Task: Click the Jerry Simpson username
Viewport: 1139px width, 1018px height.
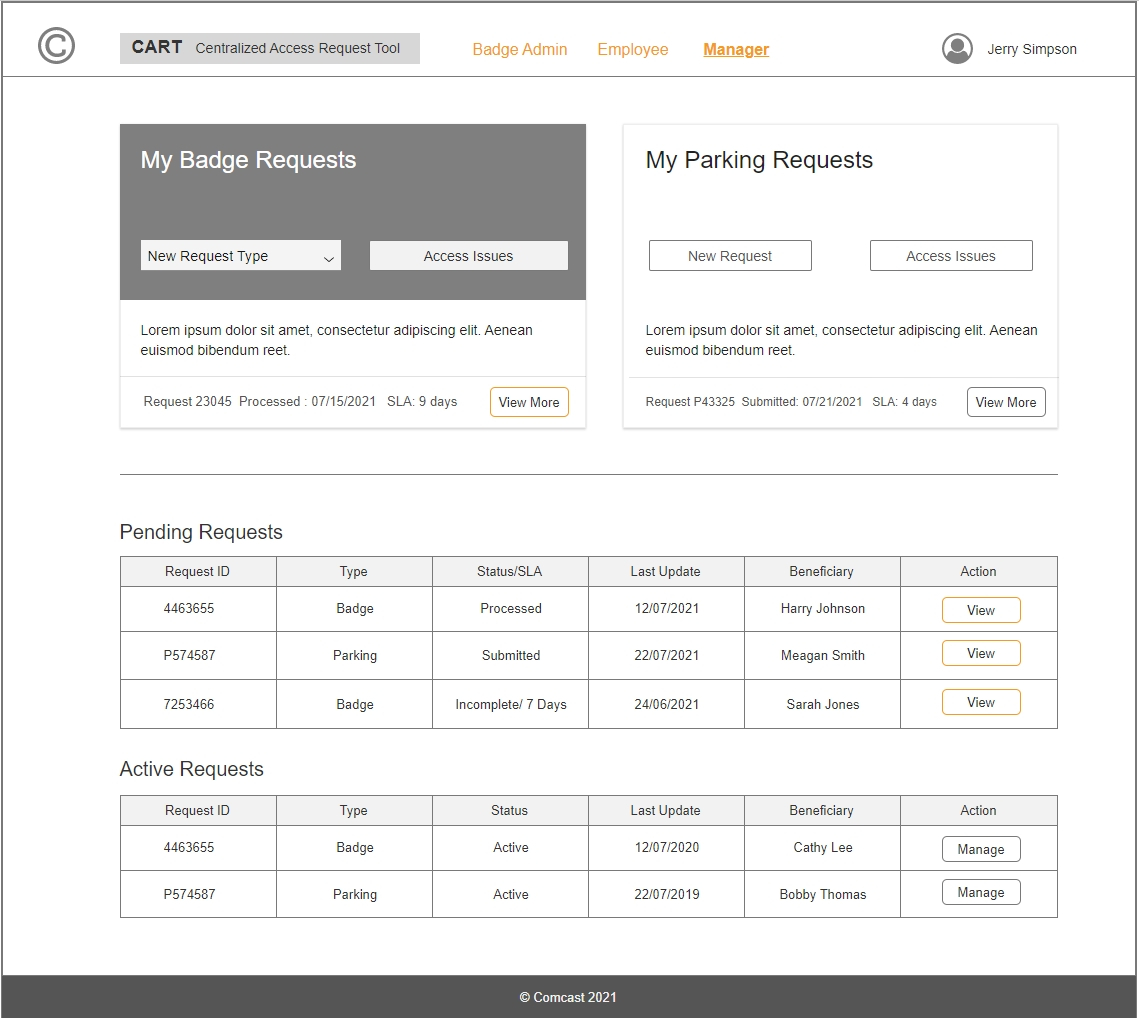Action: point(1031,49)
